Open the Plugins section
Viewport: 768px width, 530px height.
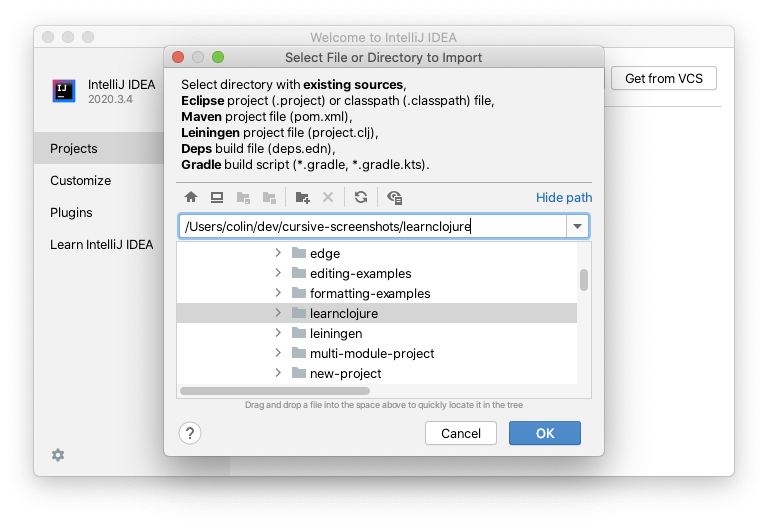71,213
